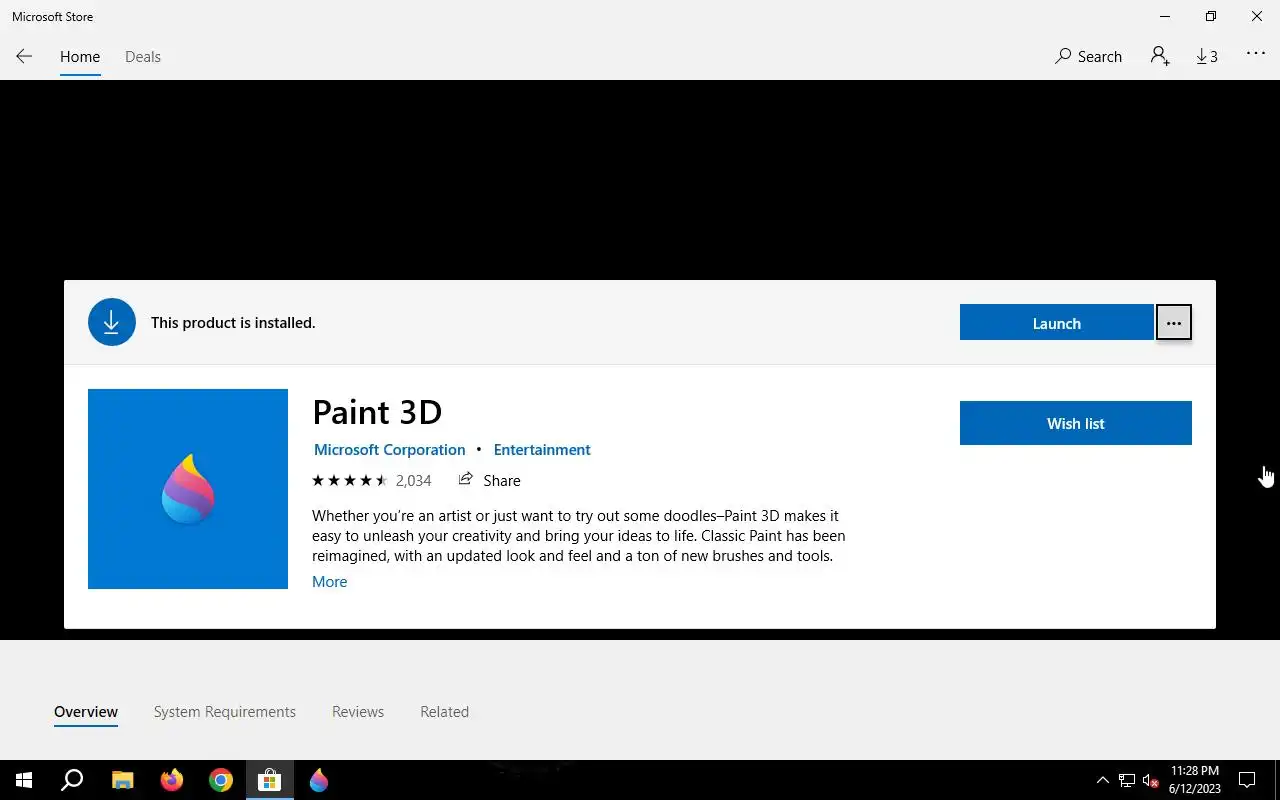Viewport: 1280px width, 800px height.
Task: Open the Entertainment category link
Action: 542,450
